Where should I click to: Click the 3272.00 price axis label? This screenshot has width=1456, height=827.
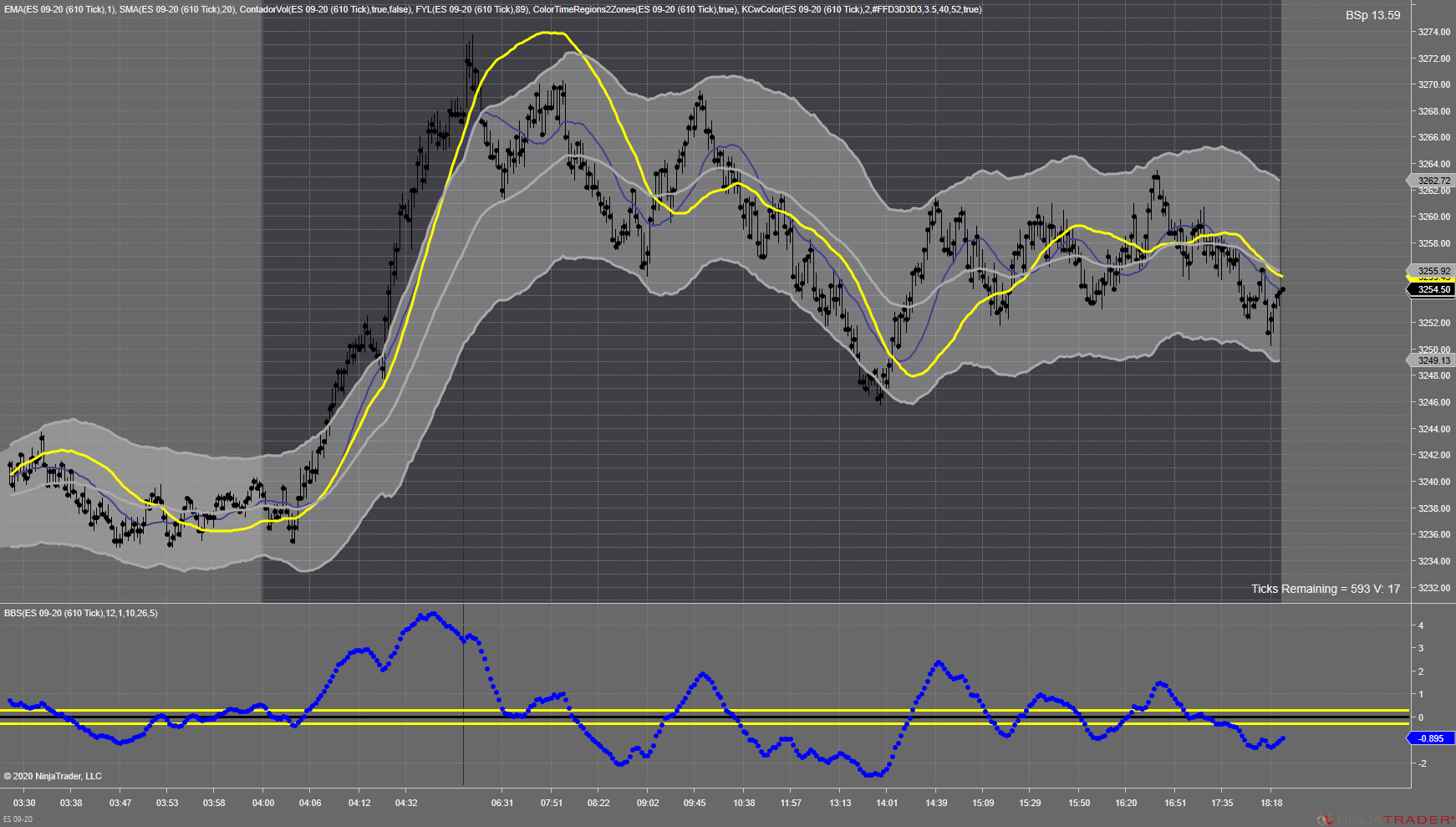point(1434,59)
